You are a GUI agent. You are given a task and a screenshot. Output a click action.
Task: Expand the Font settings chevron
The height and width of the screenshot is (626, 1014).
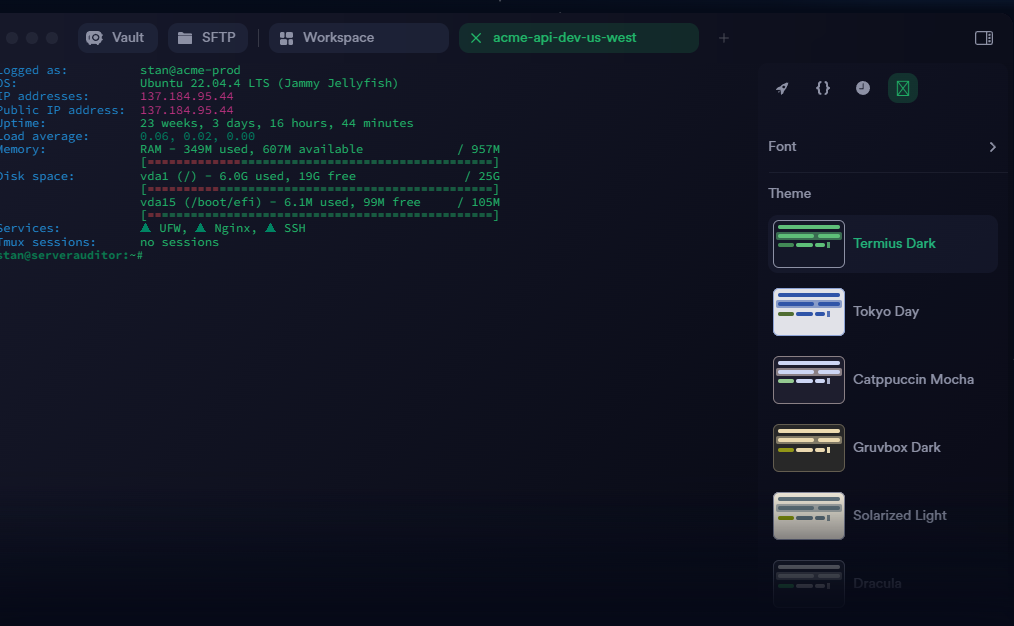click(993, 147)
